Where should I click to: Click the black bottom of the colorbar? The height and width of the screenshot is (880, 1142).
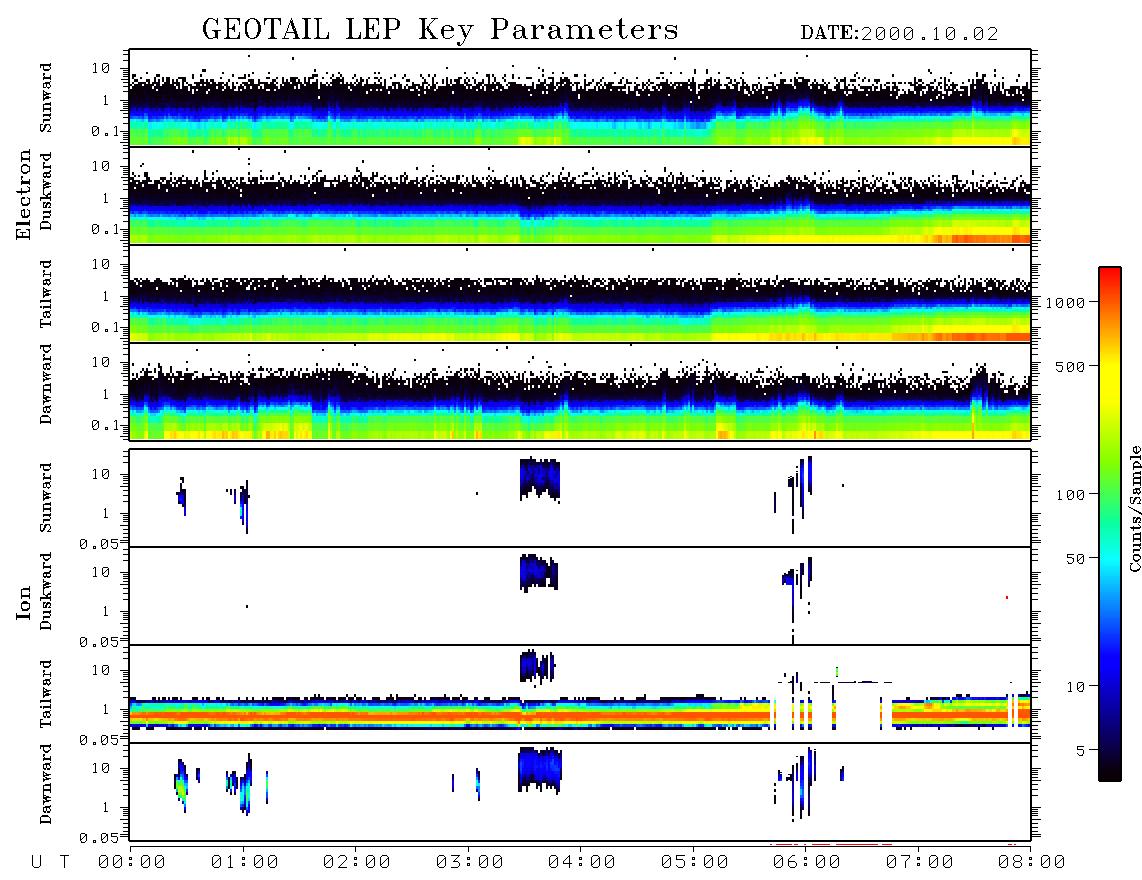(1110, 769)
